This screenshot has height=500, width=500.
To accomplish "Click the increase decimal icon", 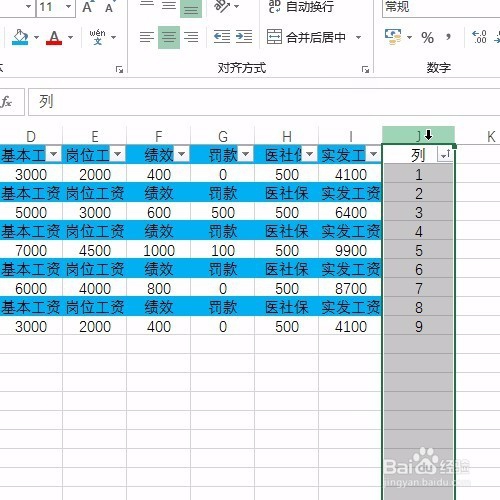I will coord(479,37).
